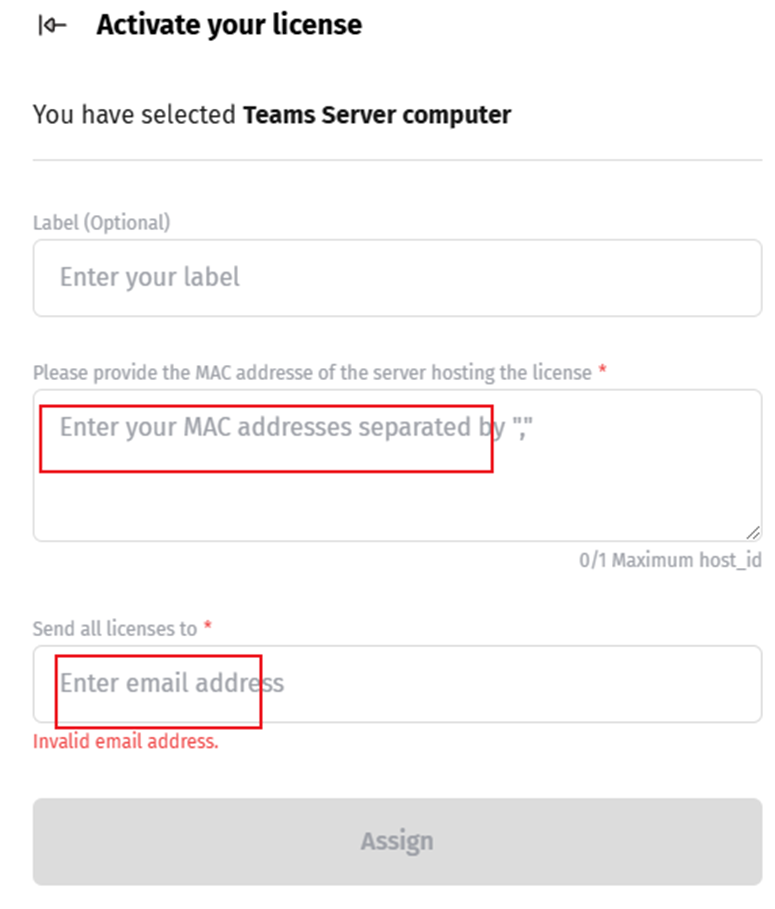775x909 pixels.
Task: Focus the 'Enter your label' field
Action: click(397, 277)
